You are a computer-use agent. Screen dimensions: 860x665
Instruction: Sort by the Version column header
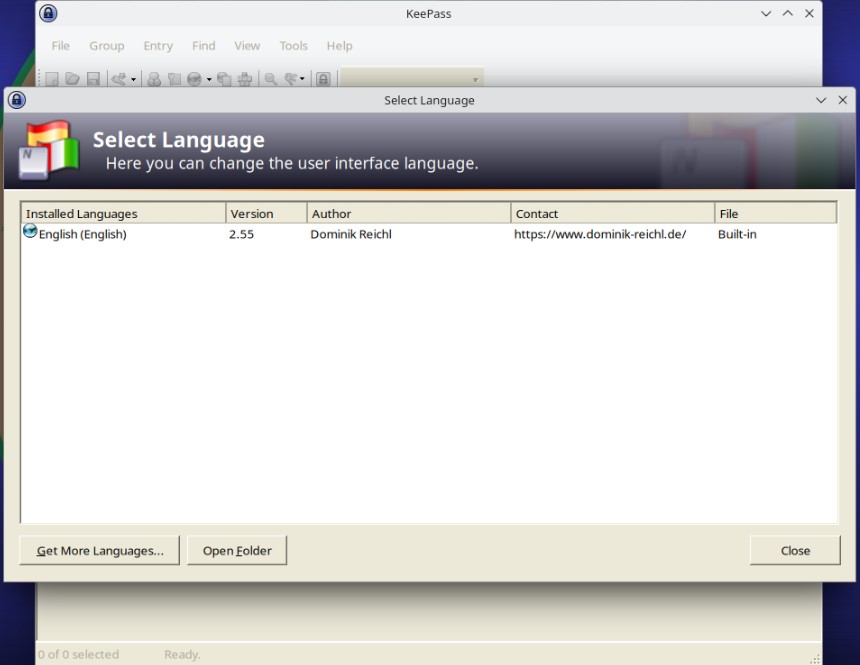coord(267,213)
